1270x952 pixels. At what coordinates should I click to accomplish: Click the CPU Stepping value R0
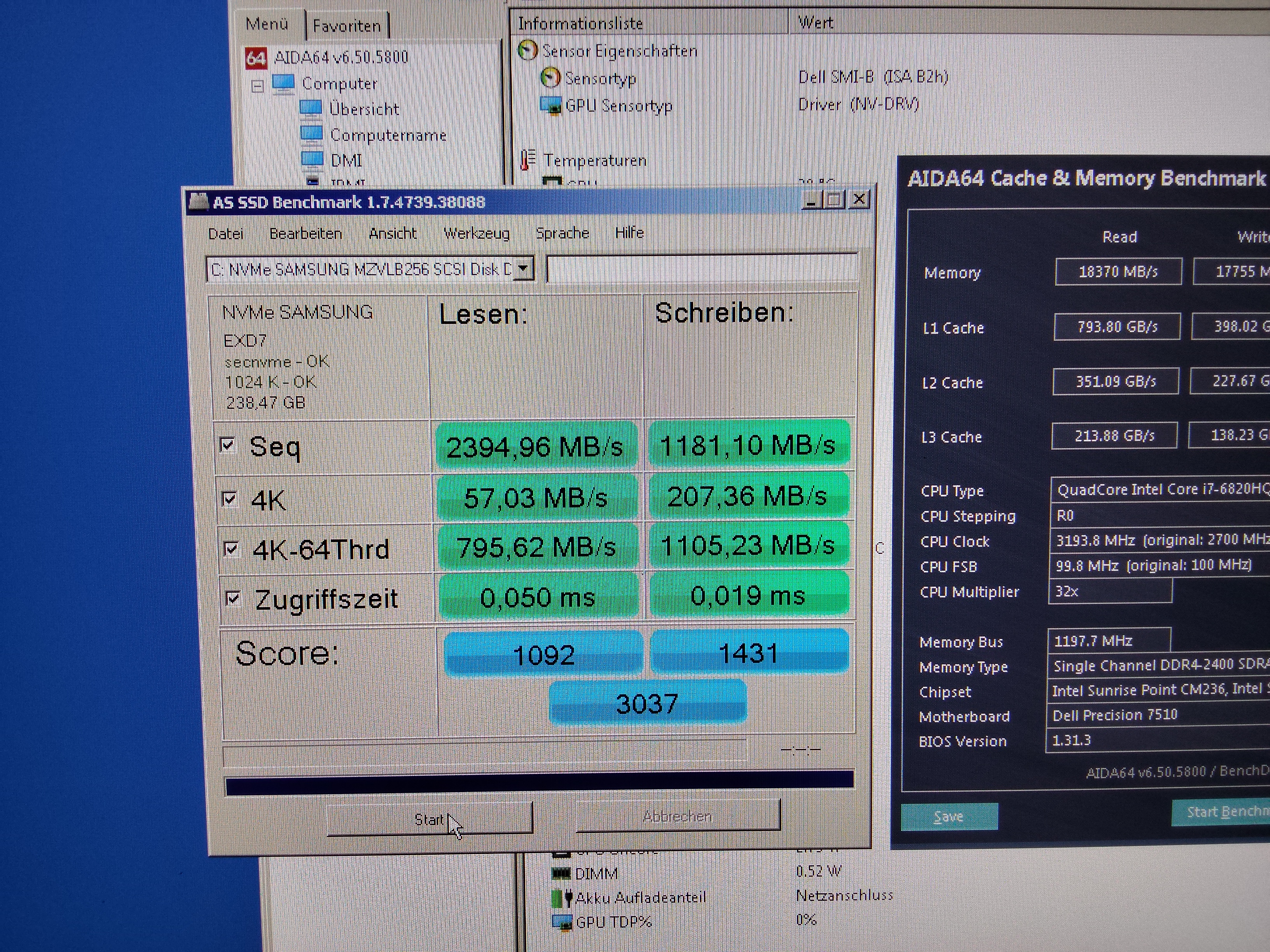(x=1065, y=515)
